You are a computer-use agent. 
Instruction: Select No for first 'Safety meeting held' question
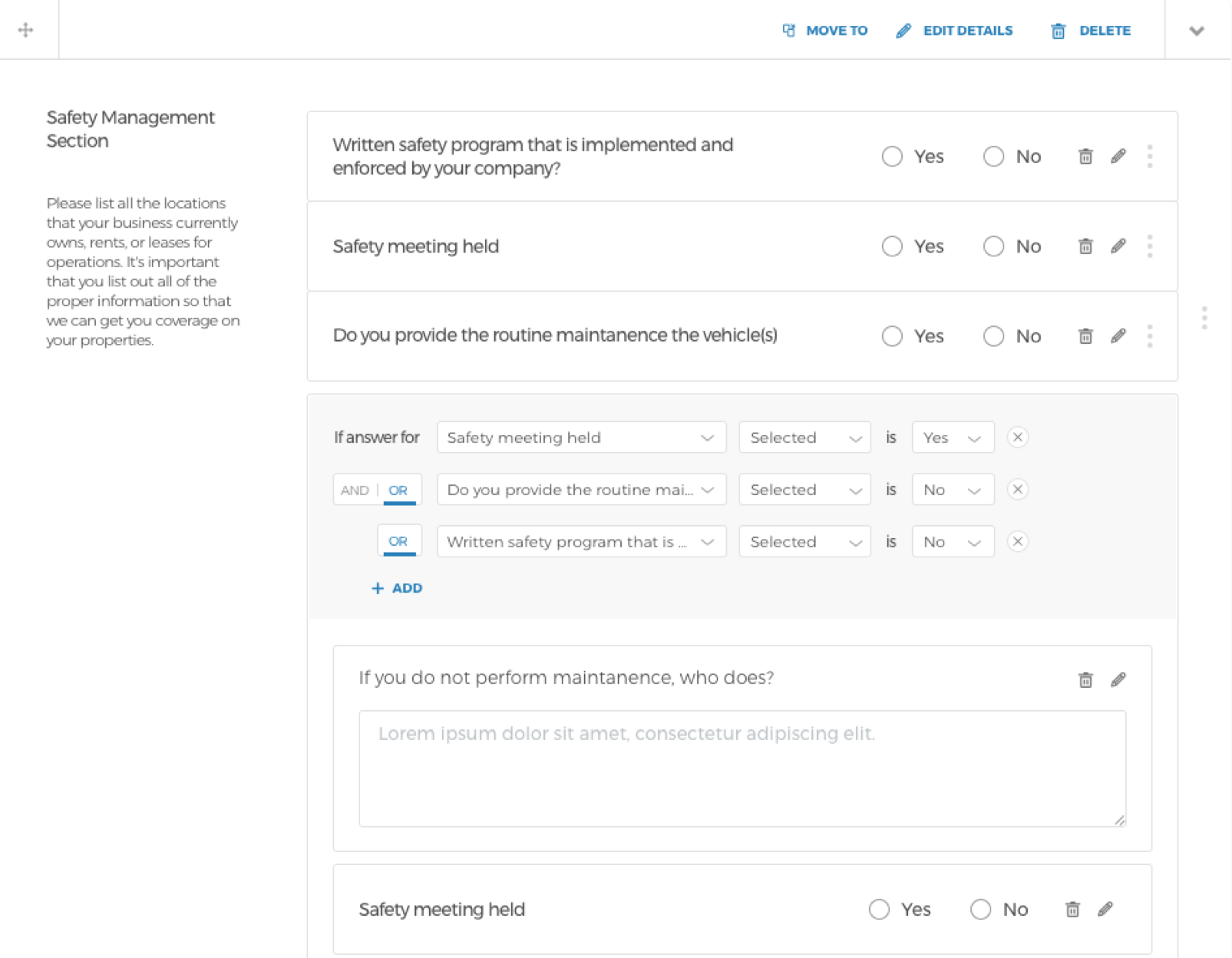(x=993, y=246)
